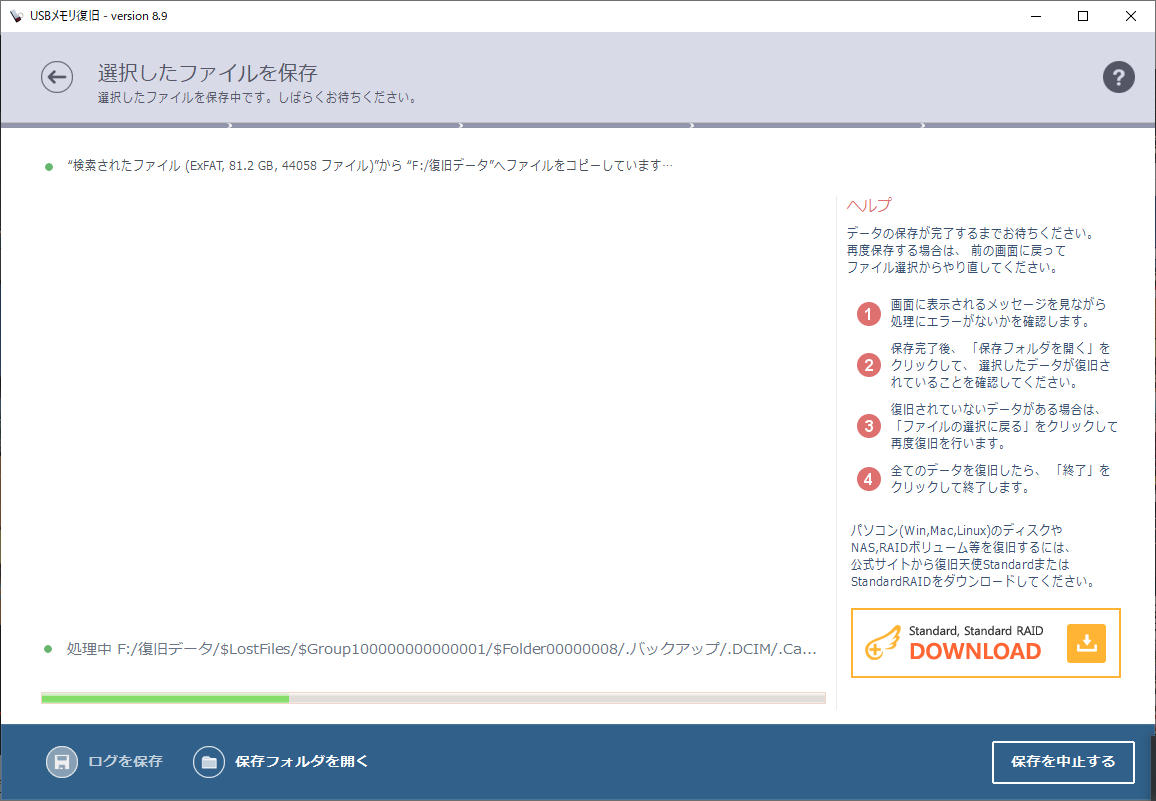Open help via the question mark icon
Screen dimensions: 1156x801
[x=1118, y=77]
